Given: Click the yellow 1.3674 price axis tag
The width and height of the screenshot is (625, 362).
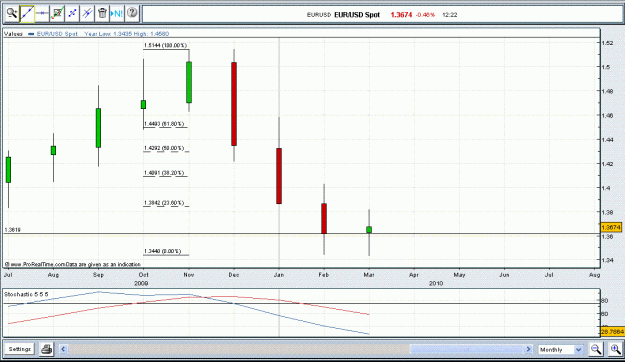Looking at the screenshot, I should 611,227.
